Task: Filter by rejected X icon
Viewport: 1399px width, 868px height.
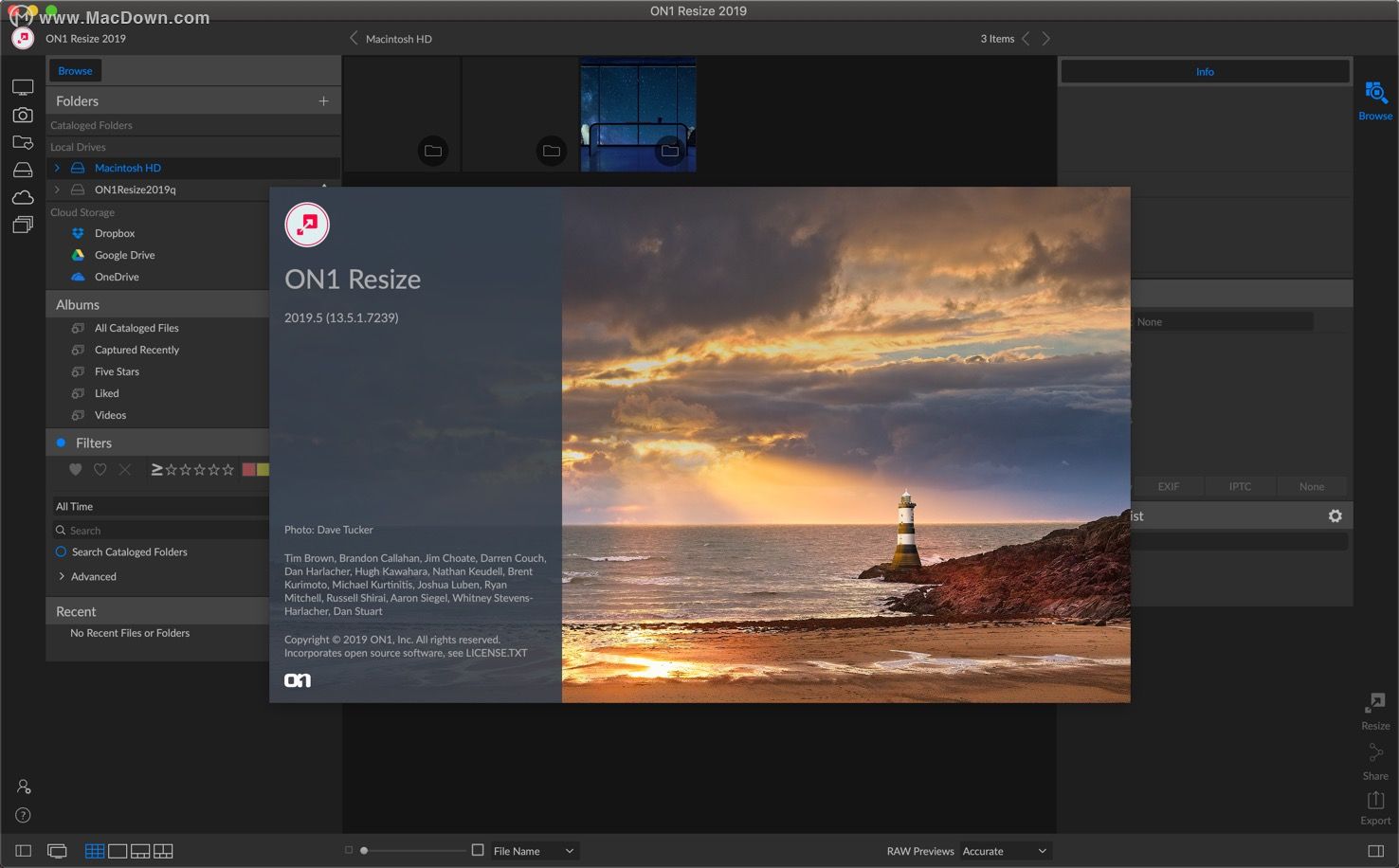Action: pos(125,469)
